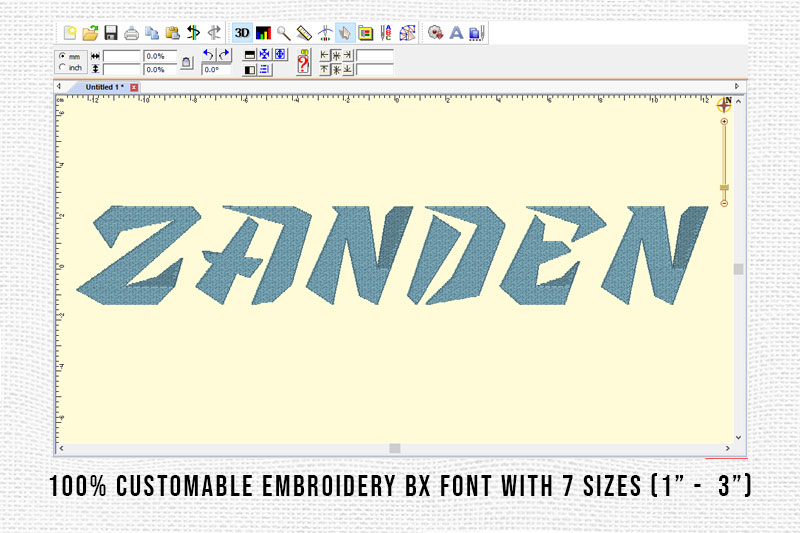
Task: Toggle the 3D stitch view
Action: click(x=242, y=33)
